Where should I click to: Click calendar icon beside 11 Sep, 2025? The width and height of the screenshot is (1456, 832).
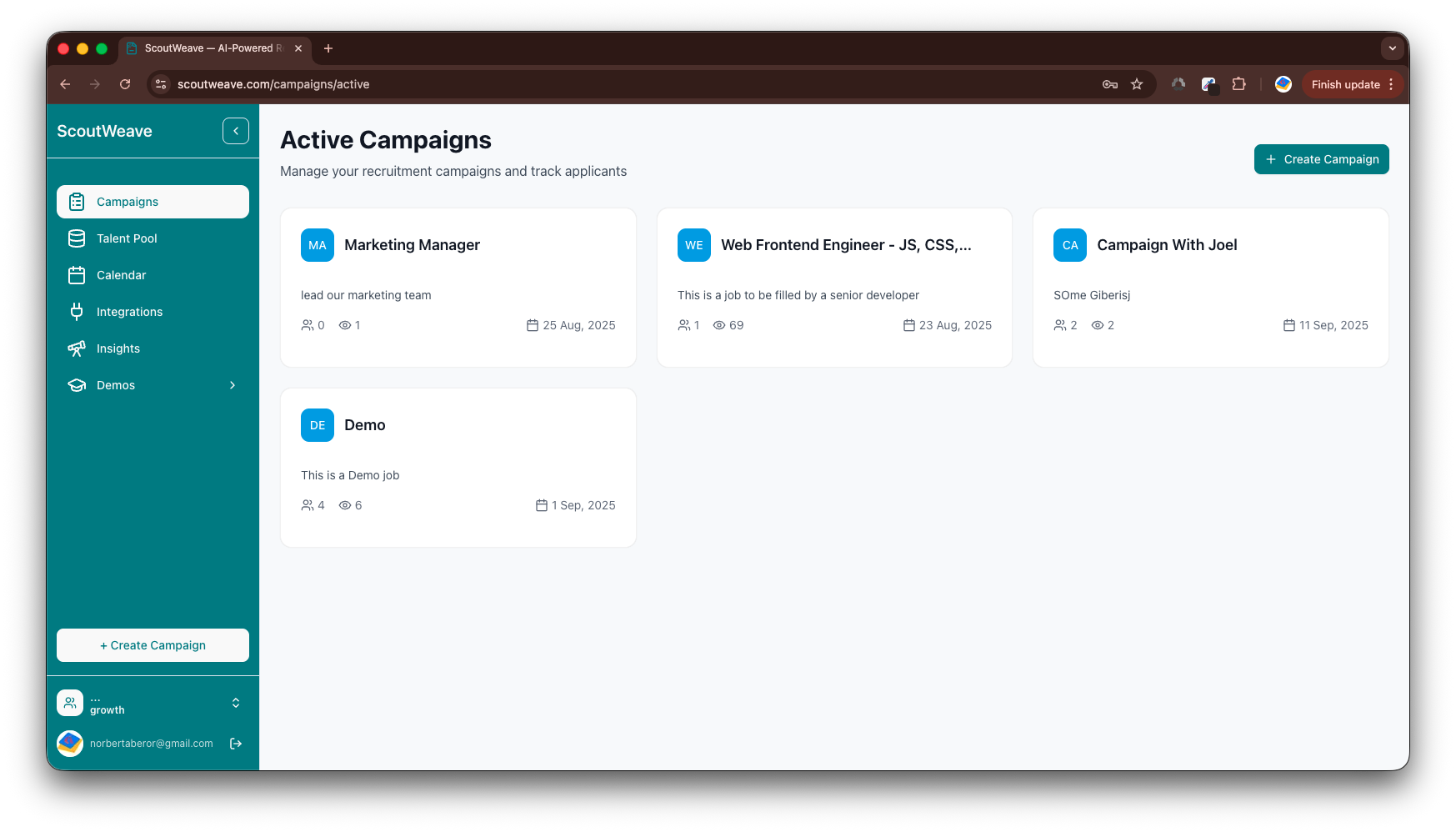pyautogui.click(x=1289, y=325)
